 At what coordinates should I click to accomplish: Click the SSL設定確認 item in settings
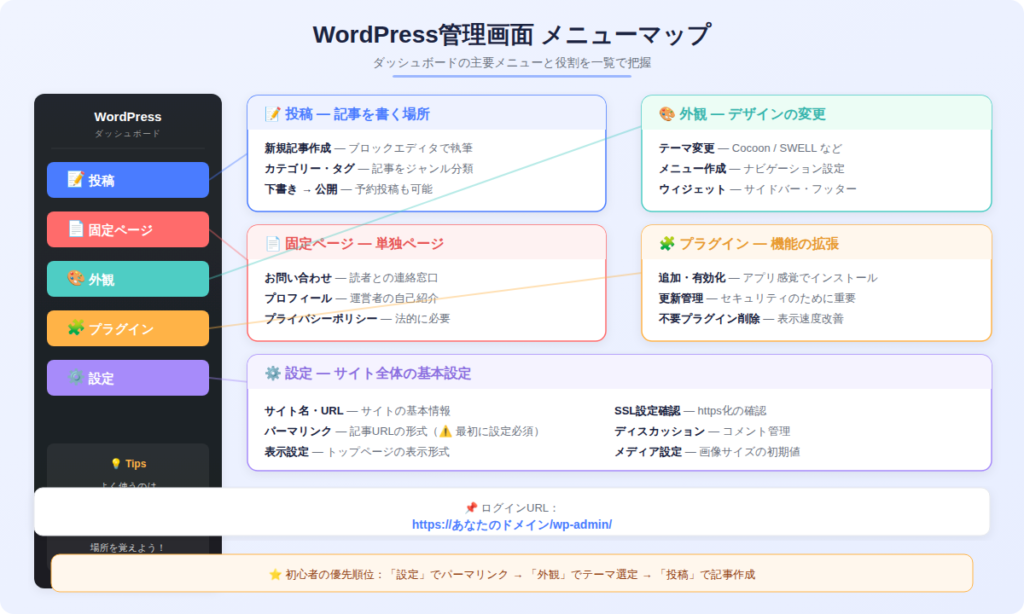(646, 410)
